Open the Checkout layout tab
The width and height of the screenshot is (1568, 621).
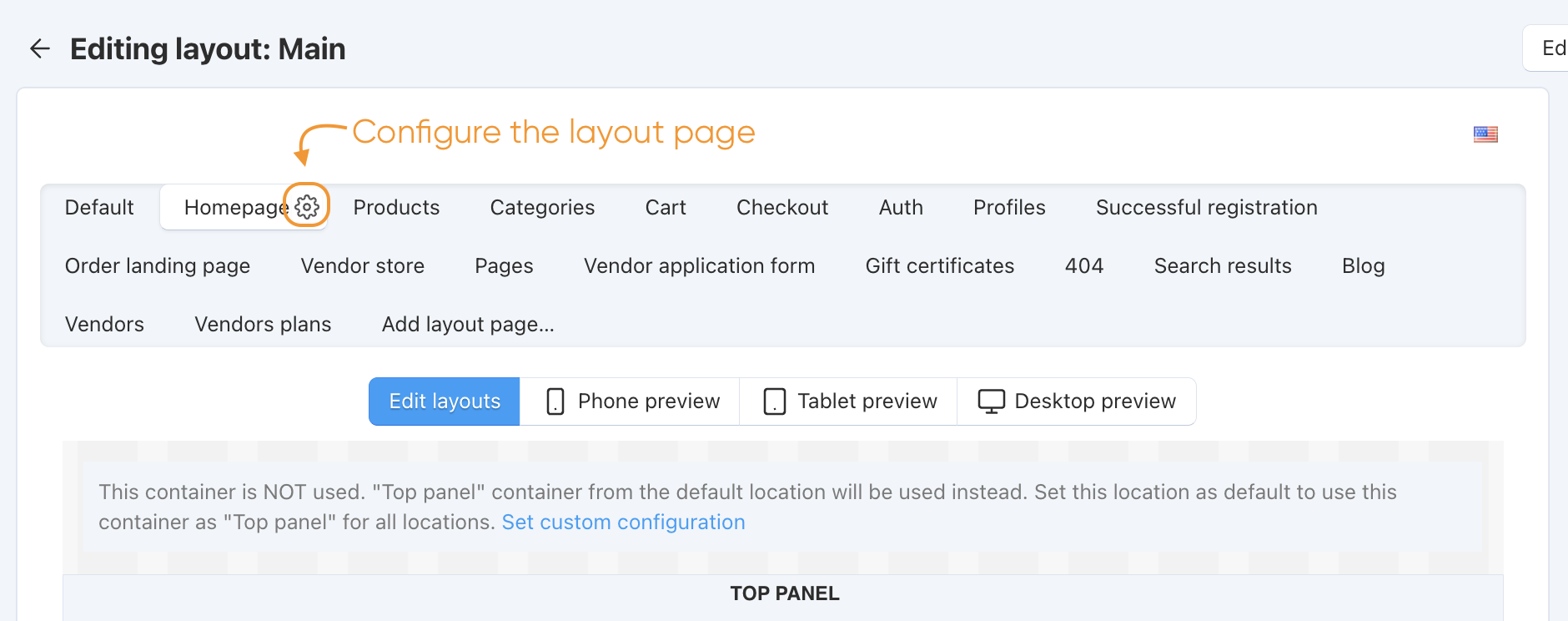pos(782,207)
